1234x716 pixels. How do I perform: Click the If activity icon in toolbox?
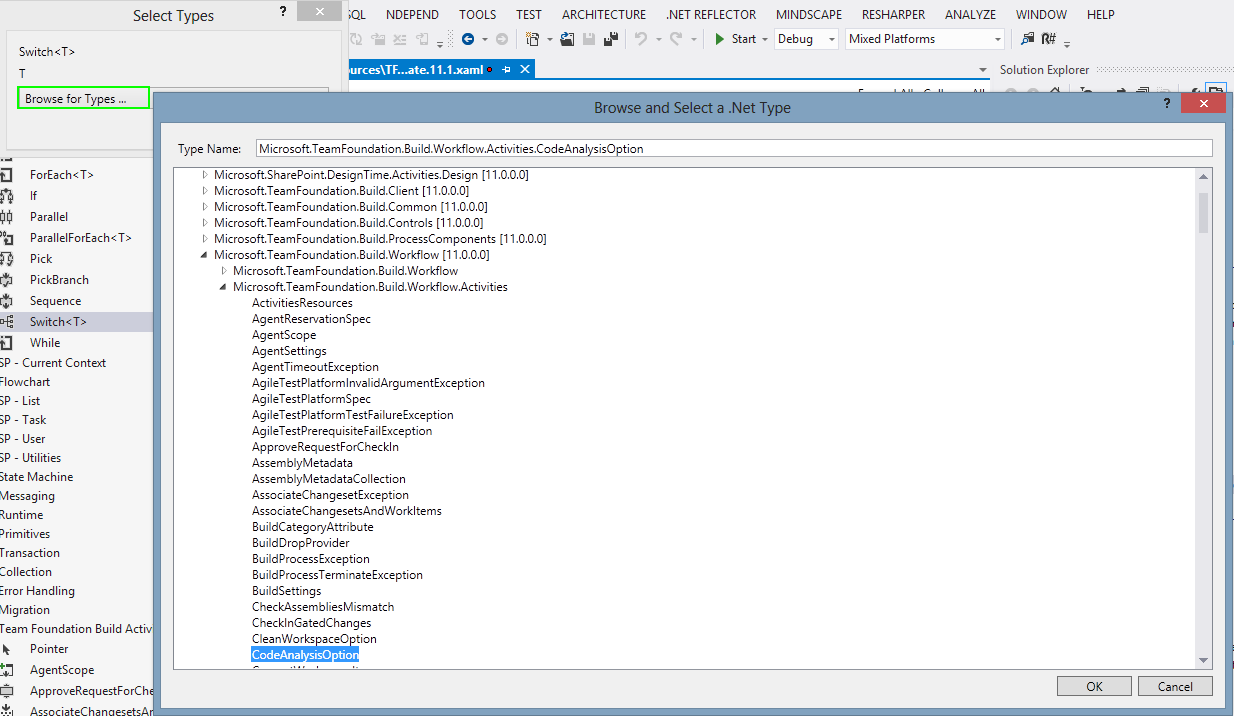pyautogui.click(x=8, y=196)
